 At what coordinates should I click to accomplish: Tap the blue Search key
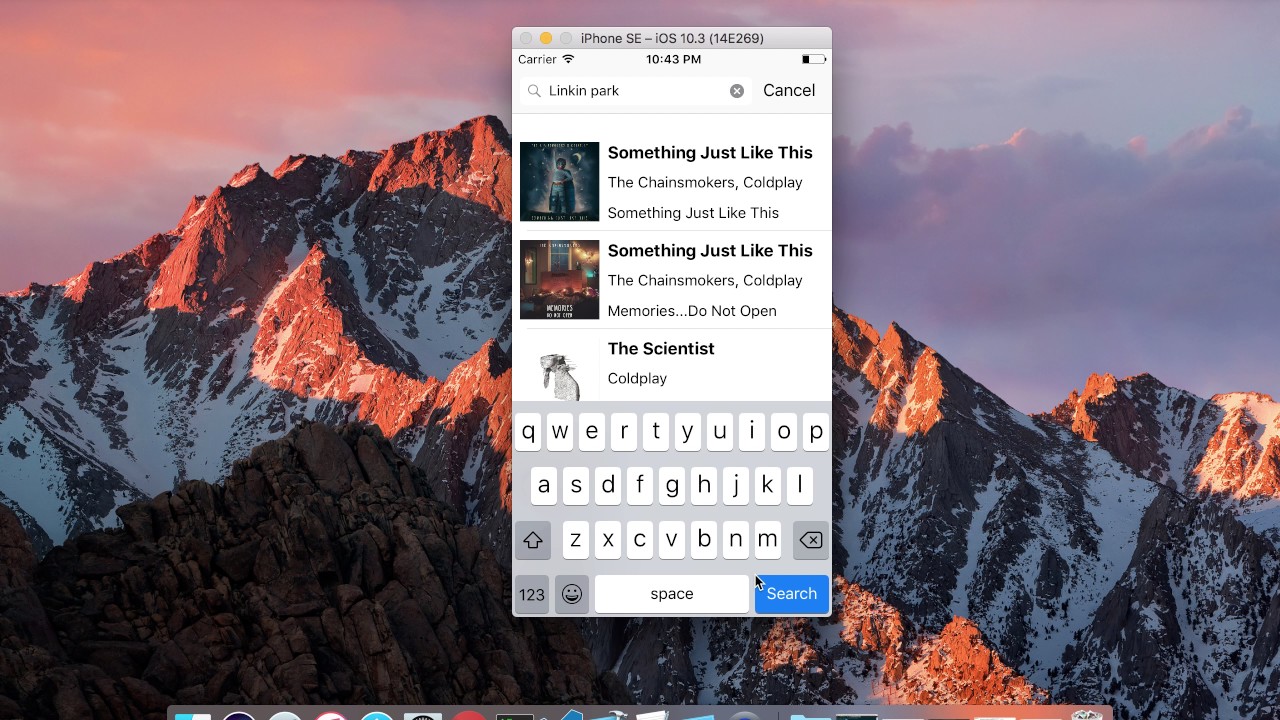tap(792, 594)
